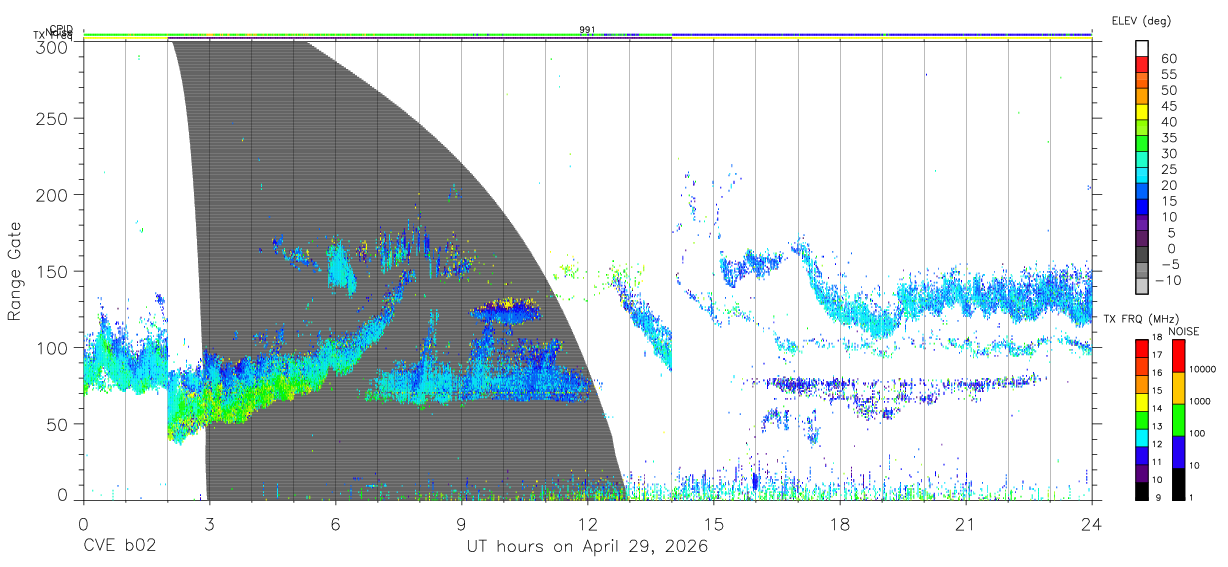
Task: Click the white top segment of the ELEV color bar
Action: point(1142,49)
